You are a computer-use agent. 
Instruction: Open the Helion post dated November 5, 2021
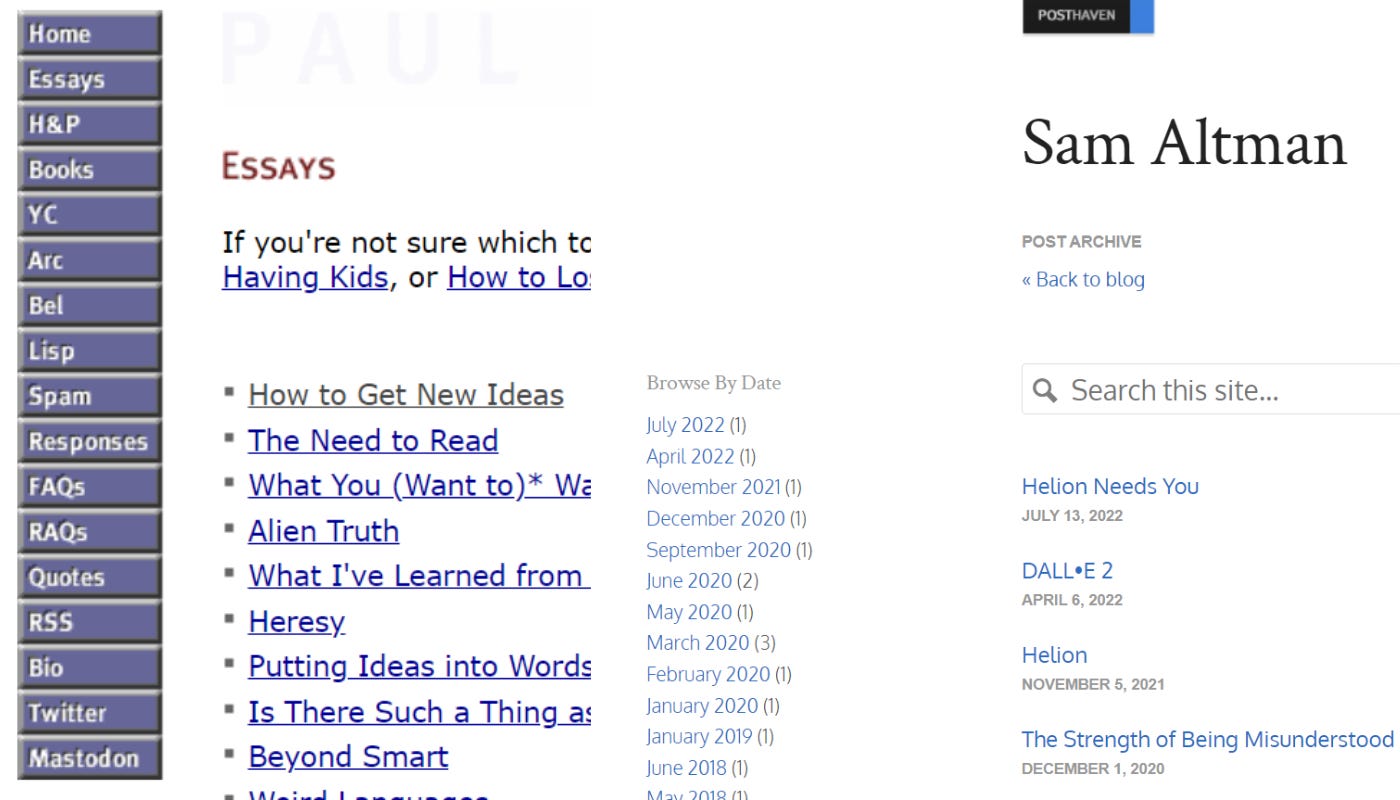pyautogui.click(x=1054, y=656)
